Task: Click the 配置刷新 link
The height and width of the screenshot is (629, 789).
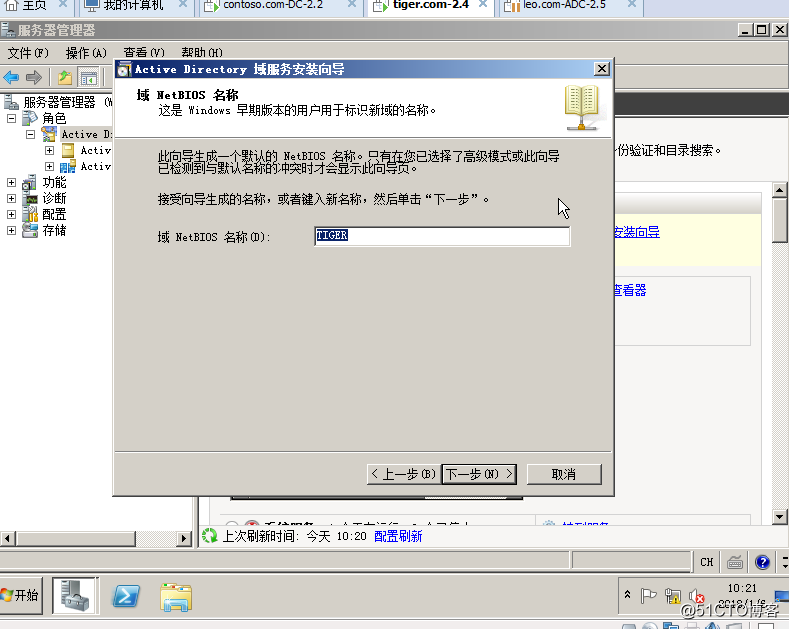Action: pos(398,536)
